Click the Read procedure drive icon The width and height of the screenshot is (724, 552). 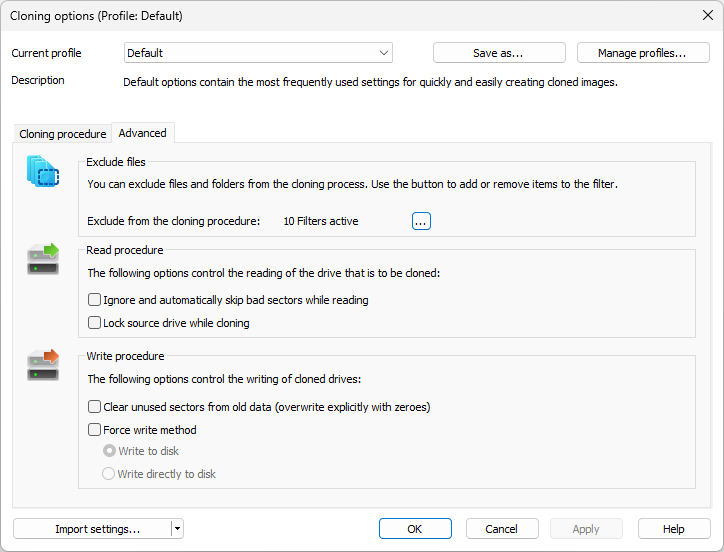point(43,260)
